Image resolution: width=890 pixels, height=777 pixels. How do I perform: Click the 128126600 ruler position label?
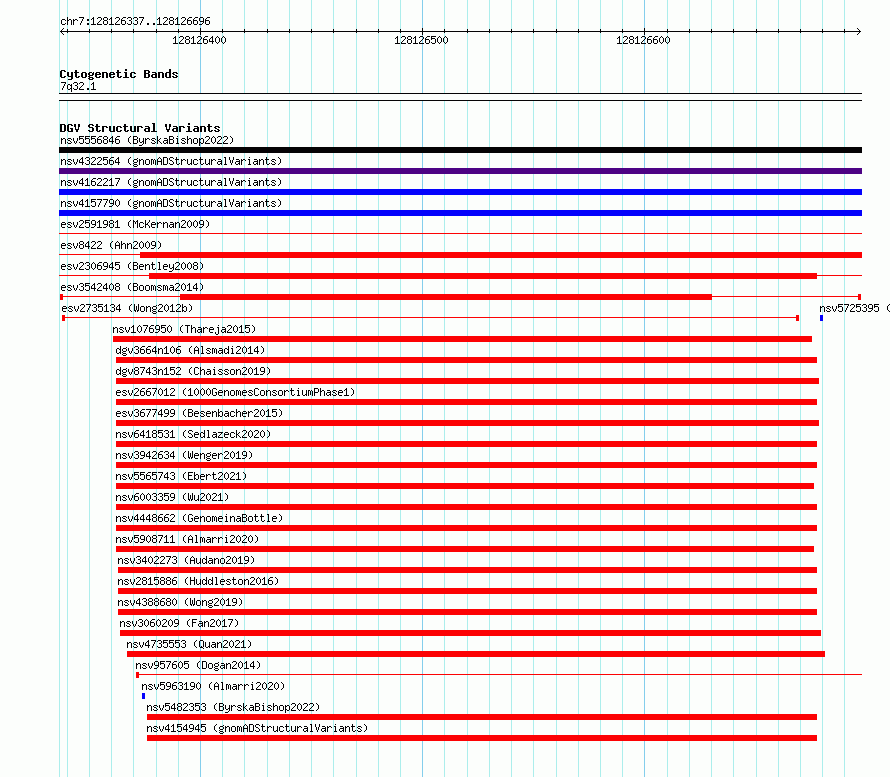click(643, 40)
